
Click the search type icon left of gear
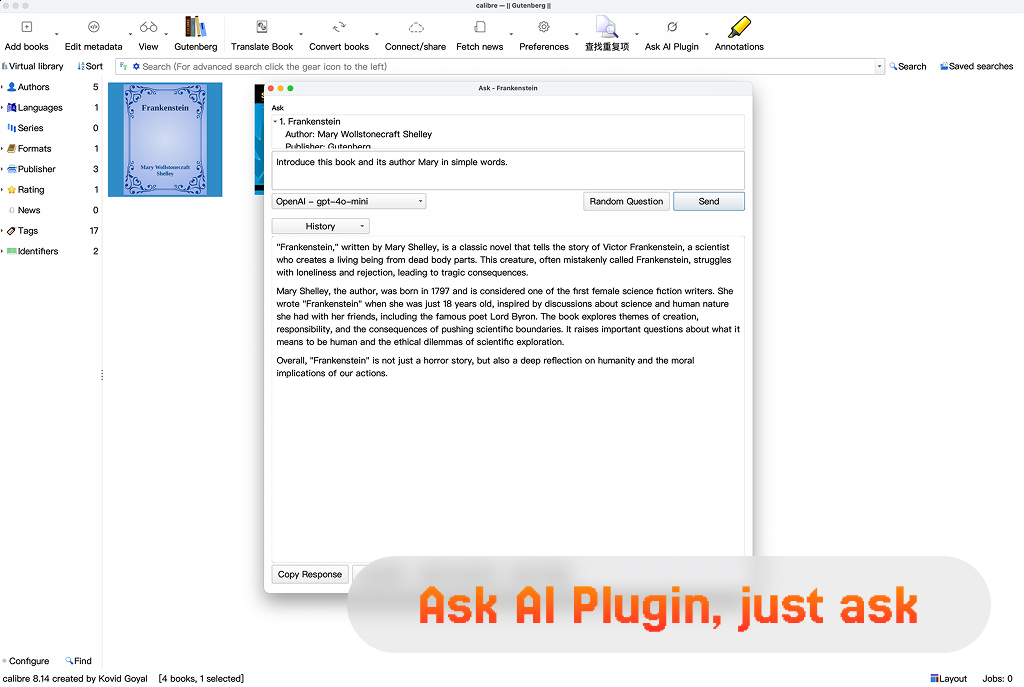pyautogui.click(x=123, y=67)
